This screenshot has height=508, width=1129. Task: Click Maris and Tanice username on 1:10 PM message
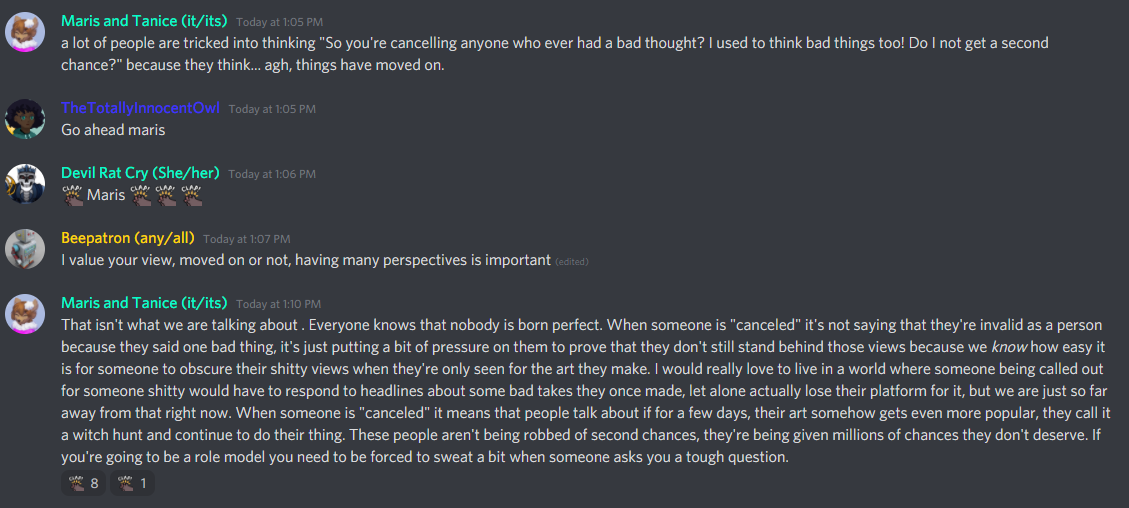click(x=144, y=303)
